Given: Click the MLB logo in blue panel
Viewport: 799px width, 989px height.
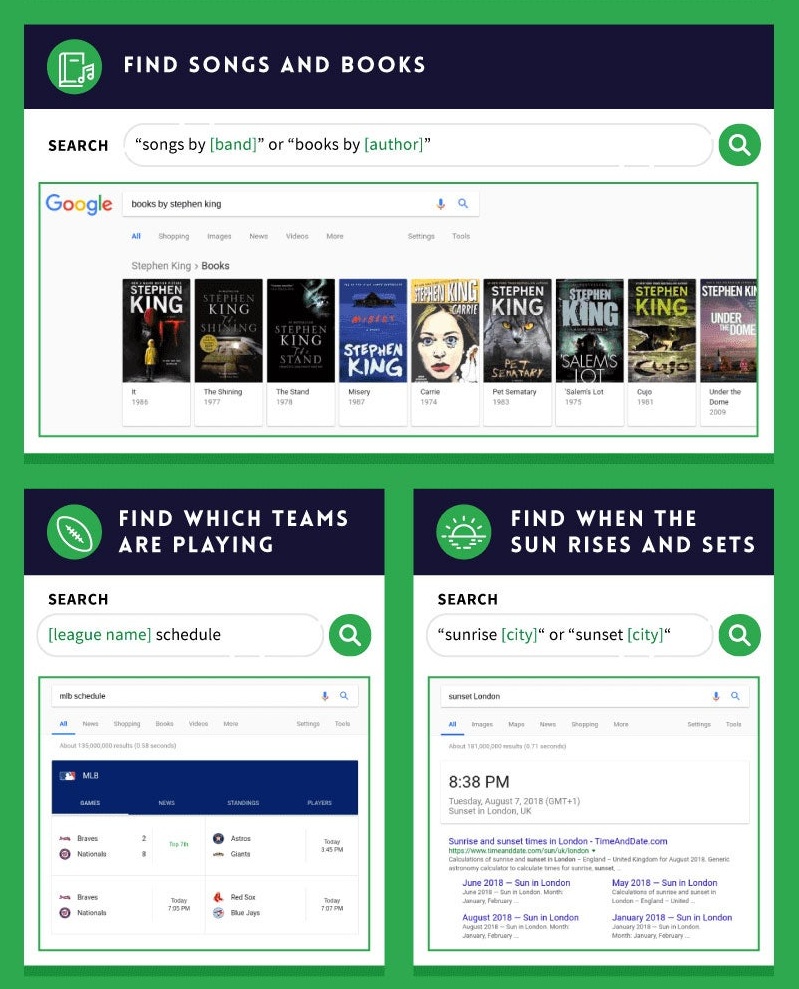Looking at the screenshot, I should (x=67, y=776).
